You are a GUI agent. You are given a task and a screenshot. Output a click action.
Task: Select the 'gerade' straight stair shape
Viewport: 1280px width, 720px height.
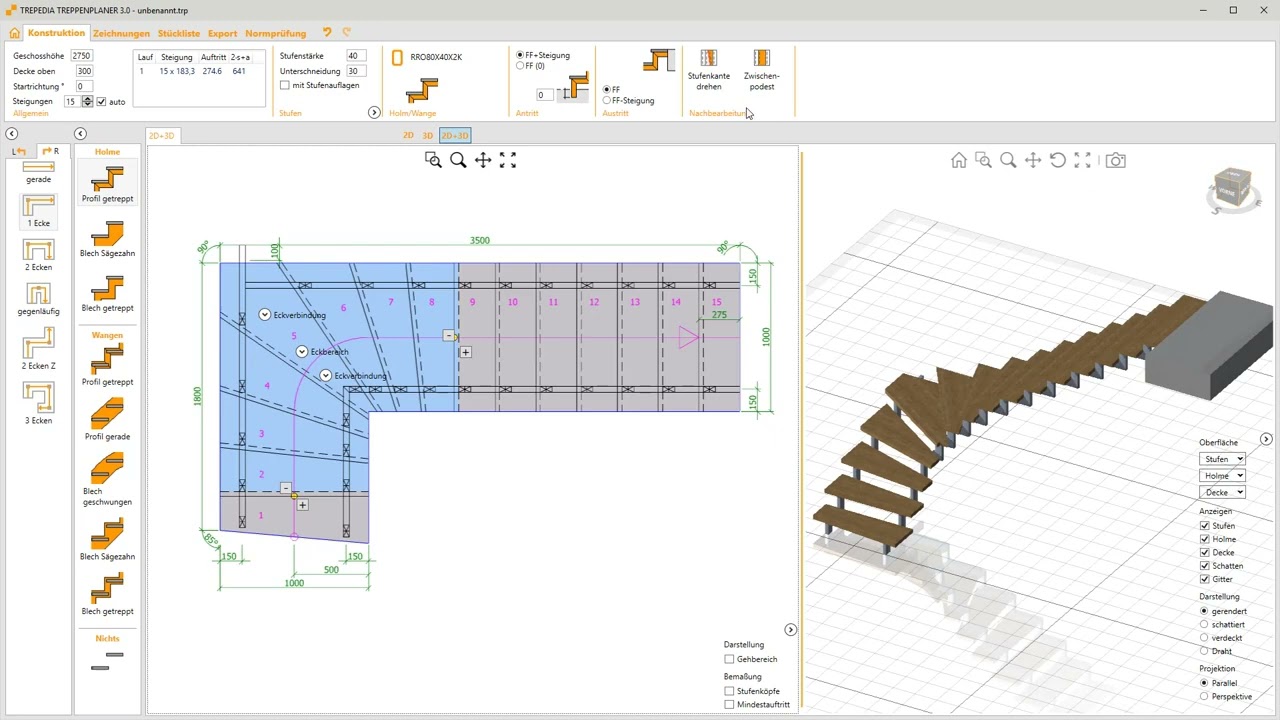[x=38, y=172]
